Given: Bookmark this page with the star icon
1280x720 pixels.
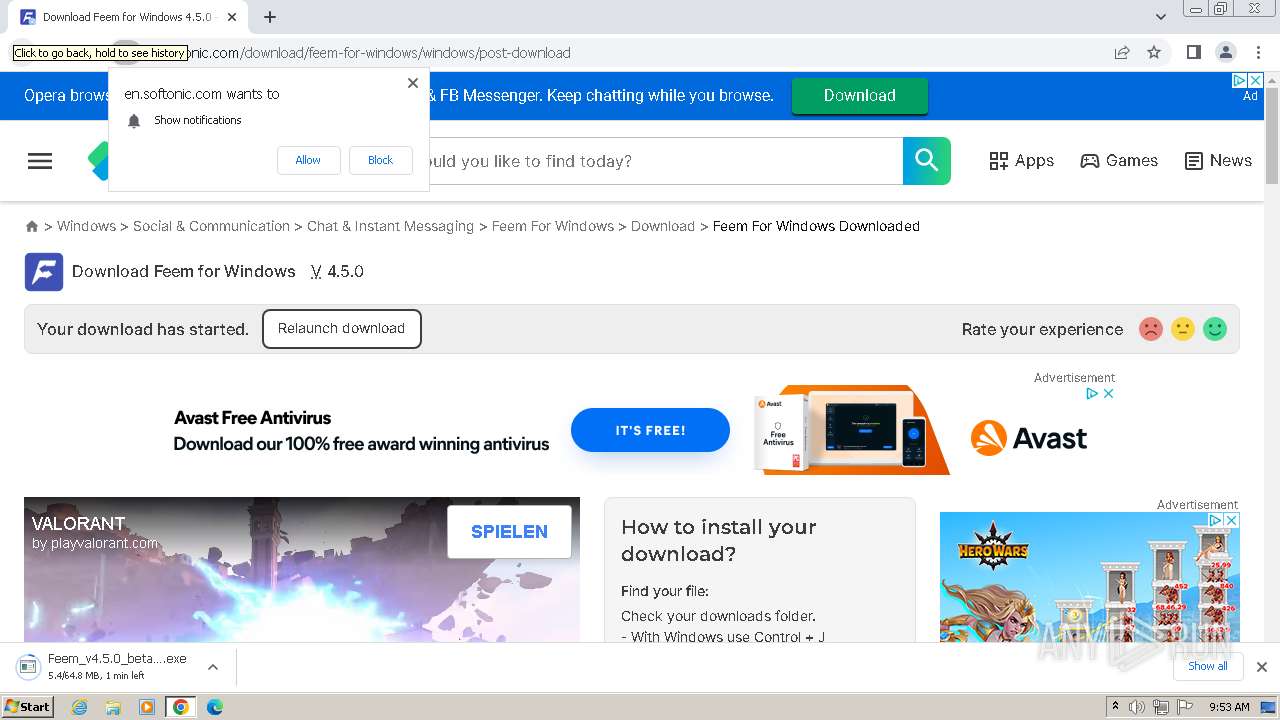Looking at the screenshot, I should tap(1154, 53).
